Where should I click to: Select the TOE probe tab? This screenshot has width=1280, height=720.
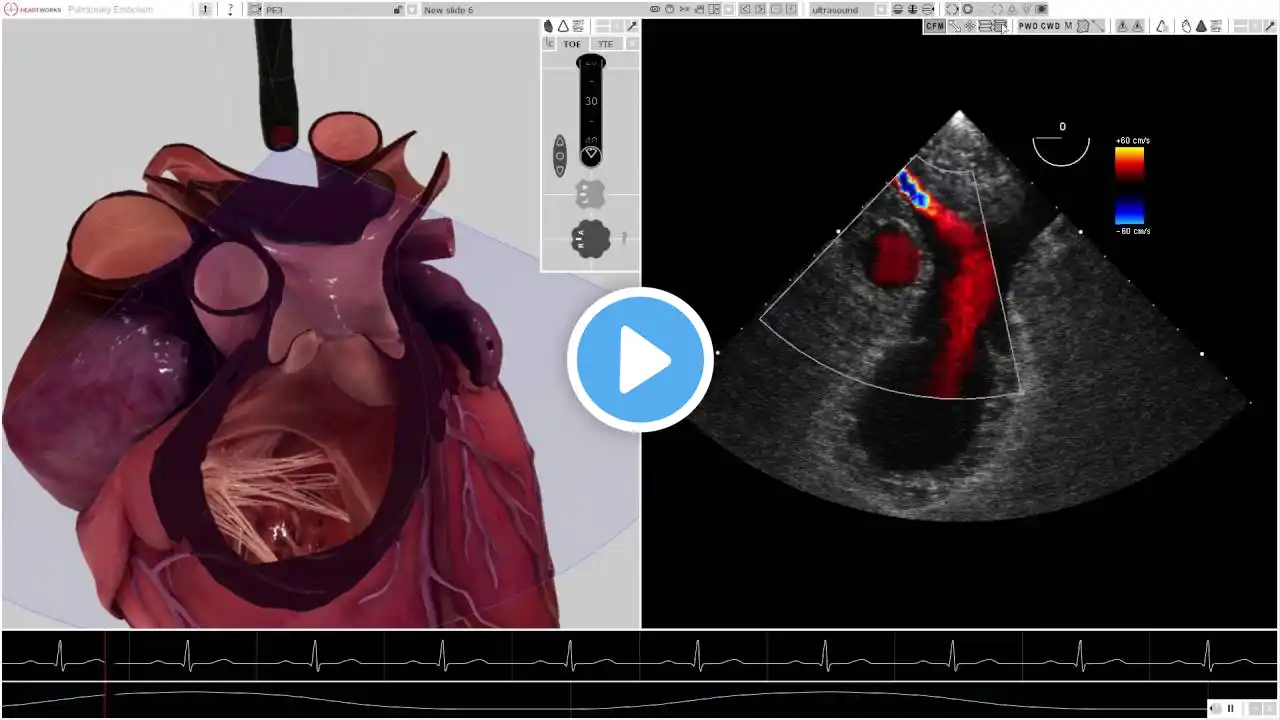[x=572, y=44]
